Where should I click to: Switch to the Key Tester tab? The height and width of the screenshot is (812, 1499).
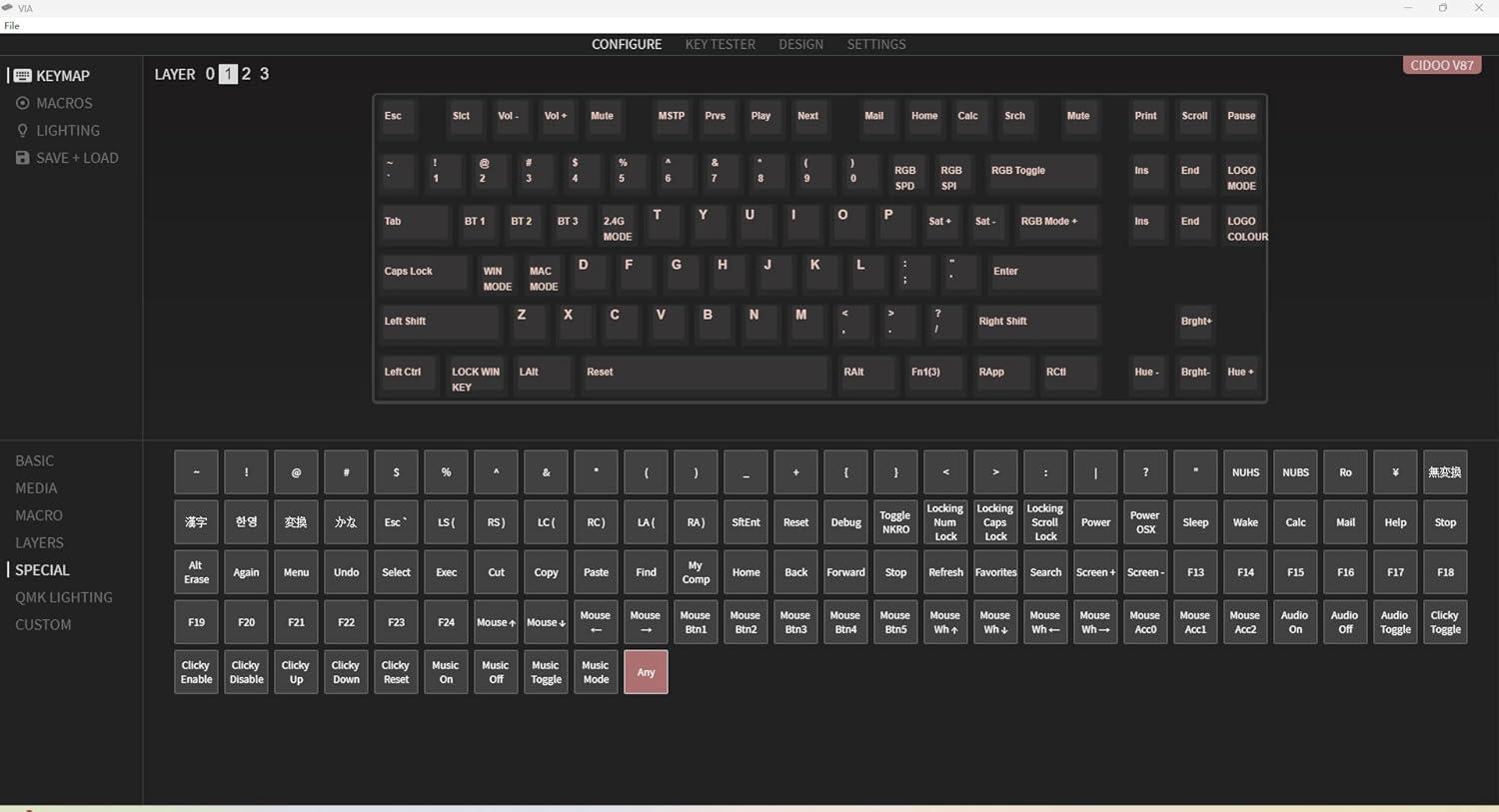(720, 45)
